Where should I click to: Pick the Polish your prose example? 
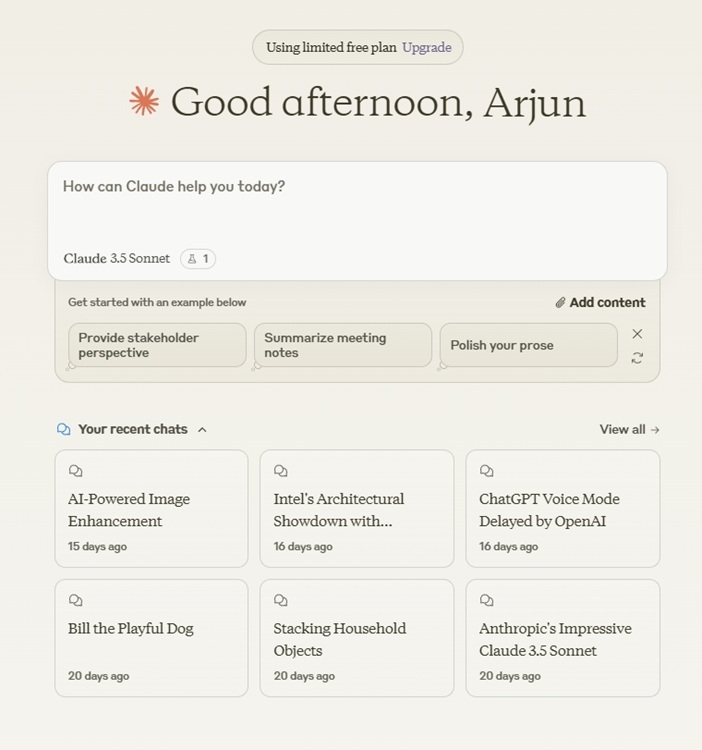(x=528, y=345)
